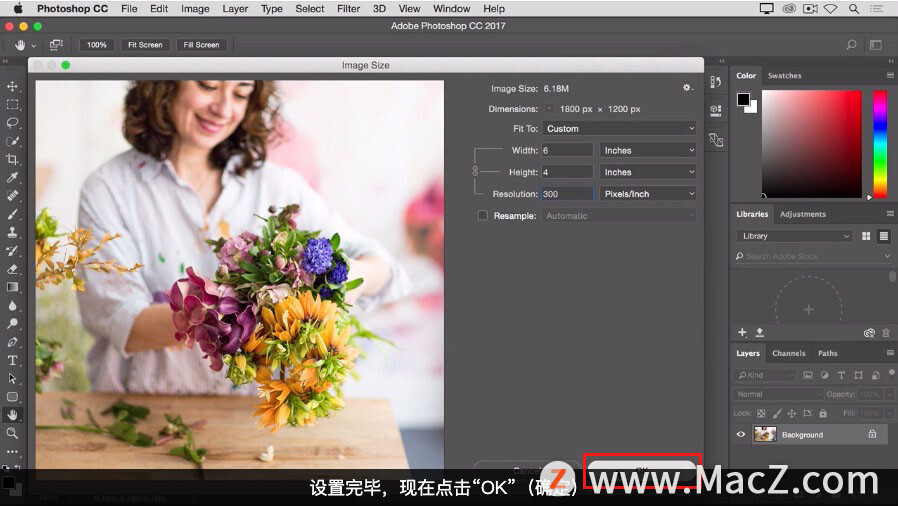Hide the Background layer eye icon
Screen dimensions: 898x506
pyautogui.click(x=741, y=434)
